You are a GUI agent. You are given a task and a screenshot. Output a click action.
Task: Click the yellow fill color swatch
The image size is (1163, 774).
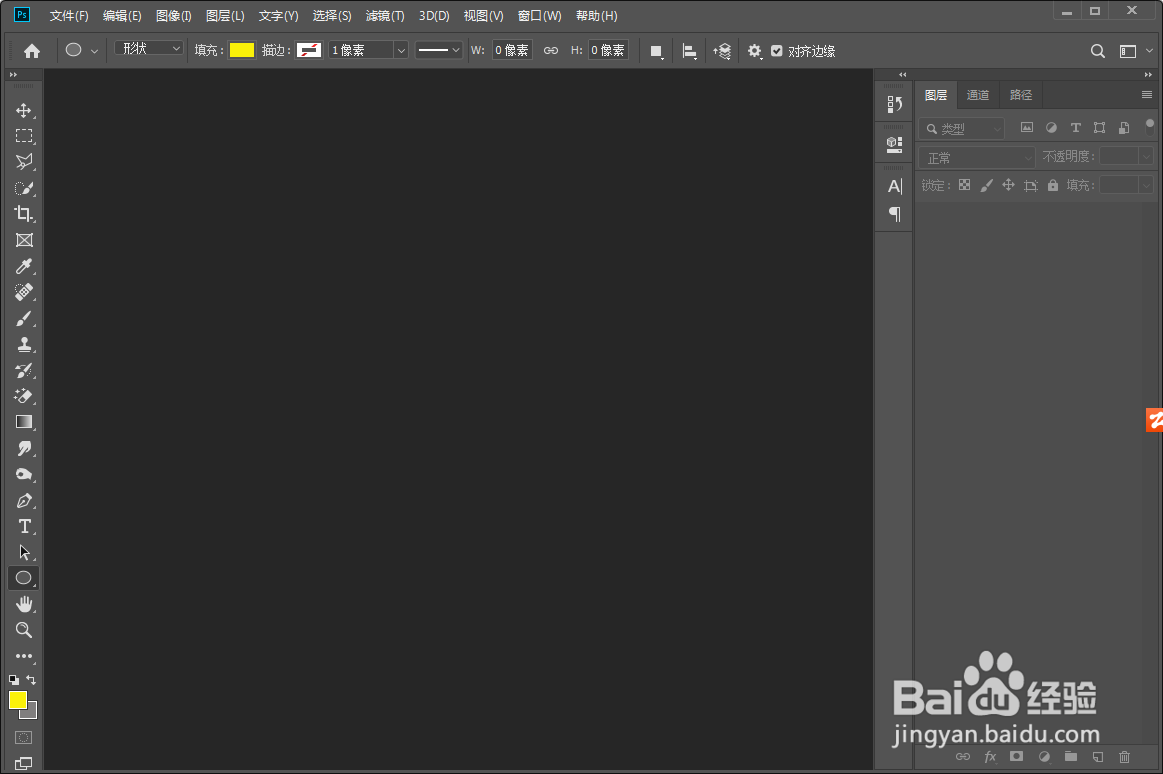click(242, 50)
